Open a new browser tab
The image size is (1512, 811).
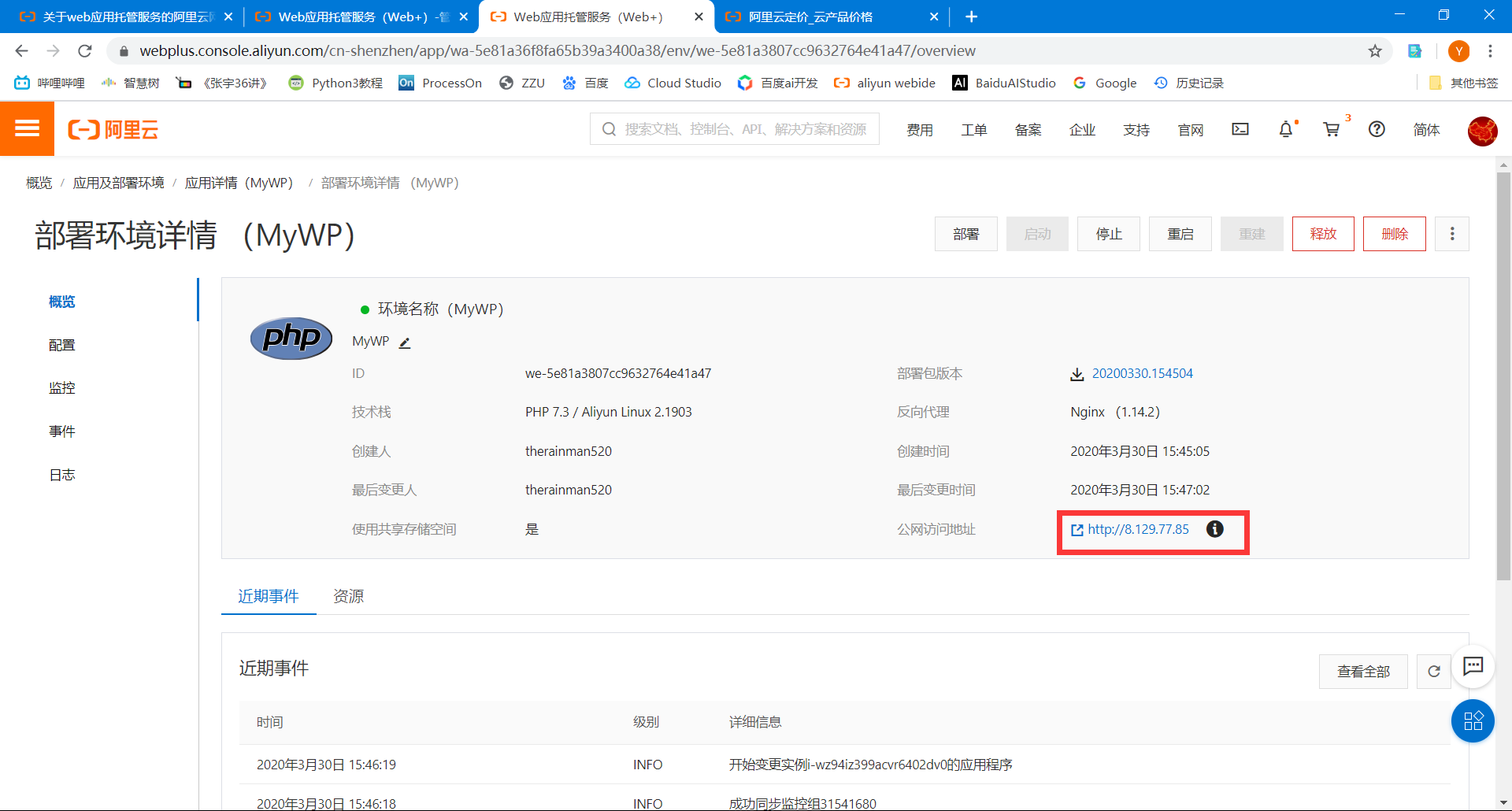coord(971,17)
